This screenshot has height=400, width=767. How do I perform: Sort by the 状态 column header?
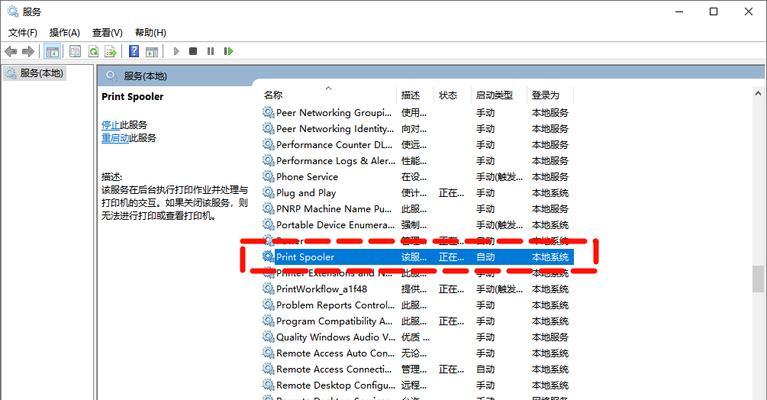coord(452,95)
